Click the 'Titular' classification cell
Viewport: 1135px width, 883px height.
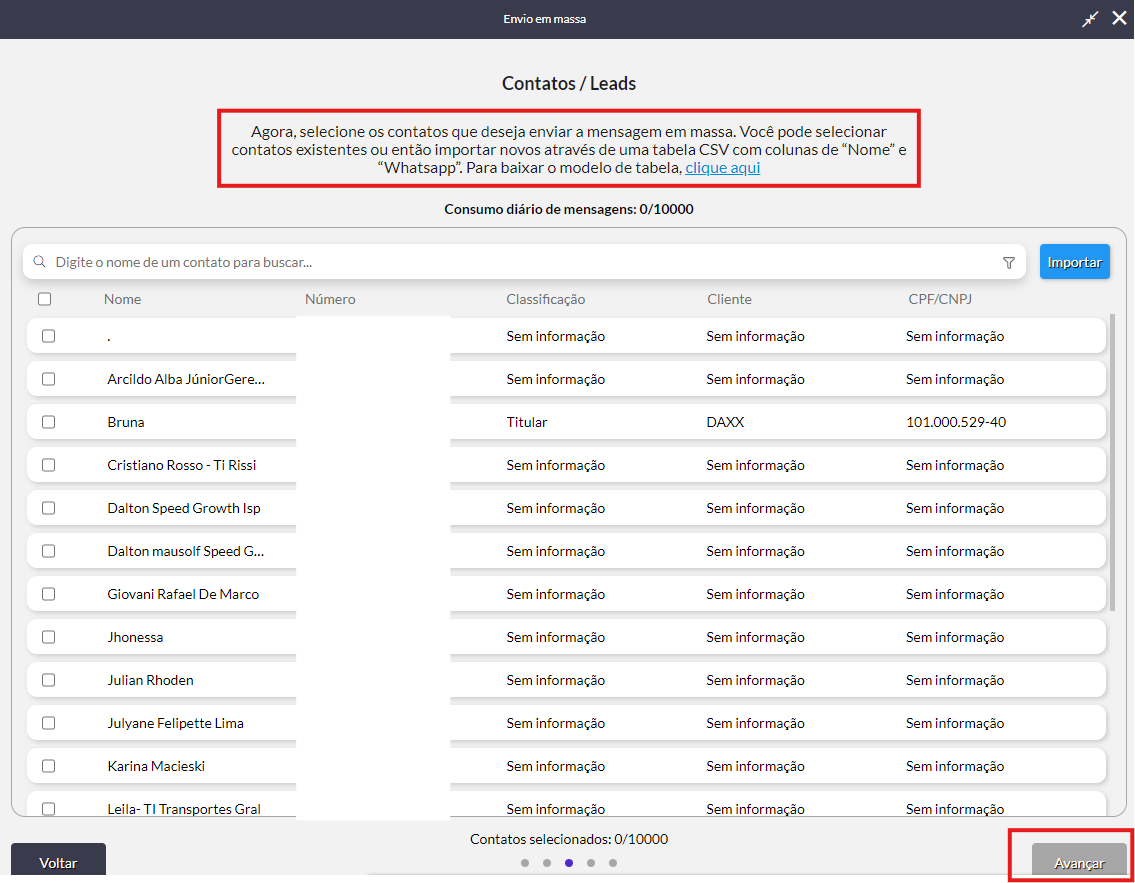pyautogui.click(x=527, y=422)
